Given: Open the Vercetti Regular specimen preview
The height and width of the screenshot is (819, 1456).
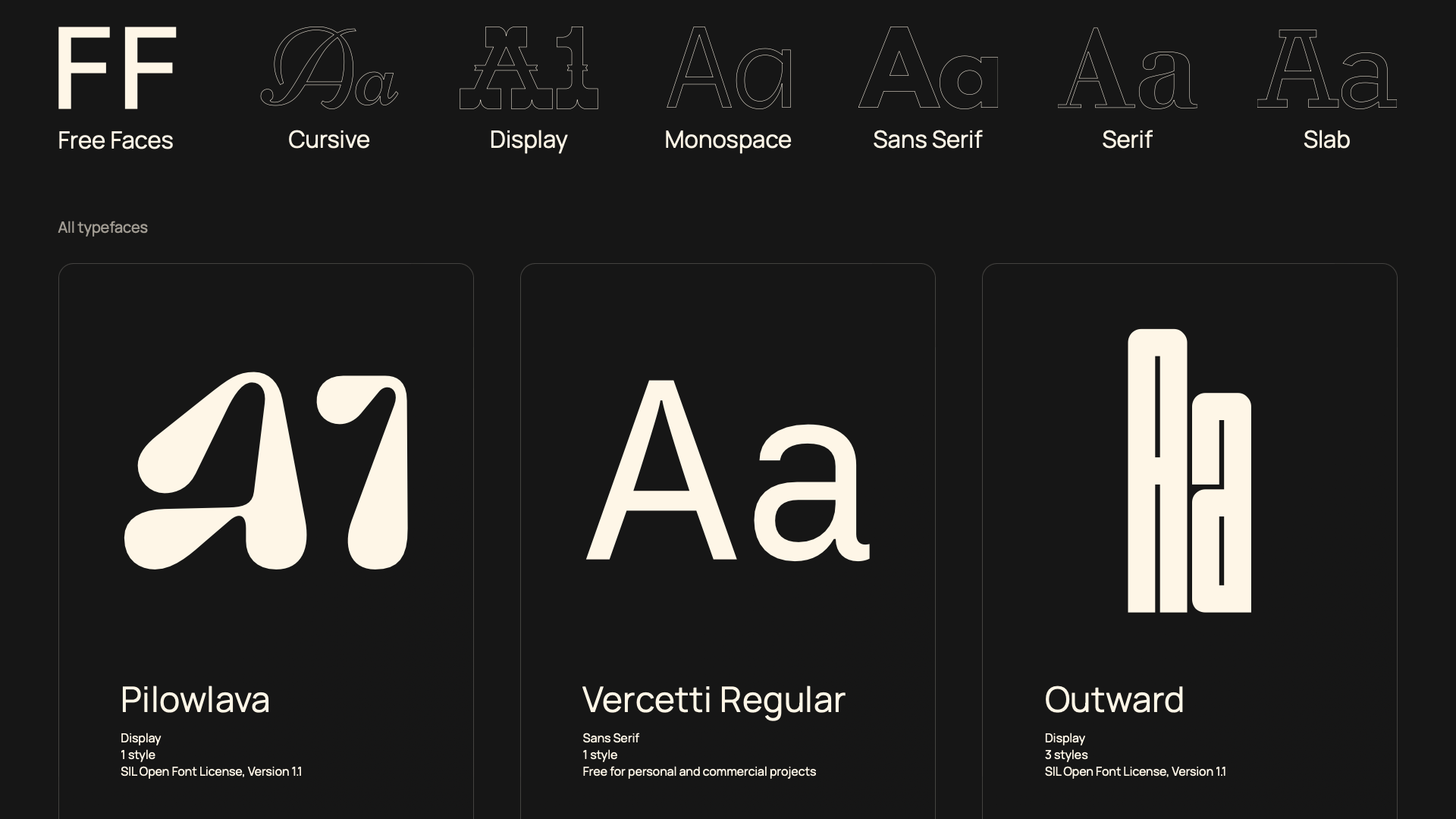Looking at the screenshot, I should (728, 470).
